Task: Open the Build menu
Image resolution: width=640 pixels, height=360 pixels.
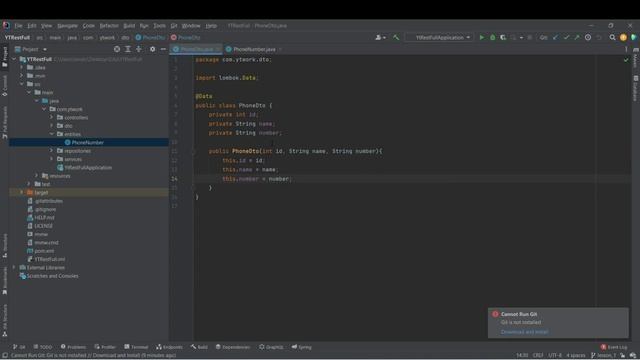Action: (x=129, y=26)
